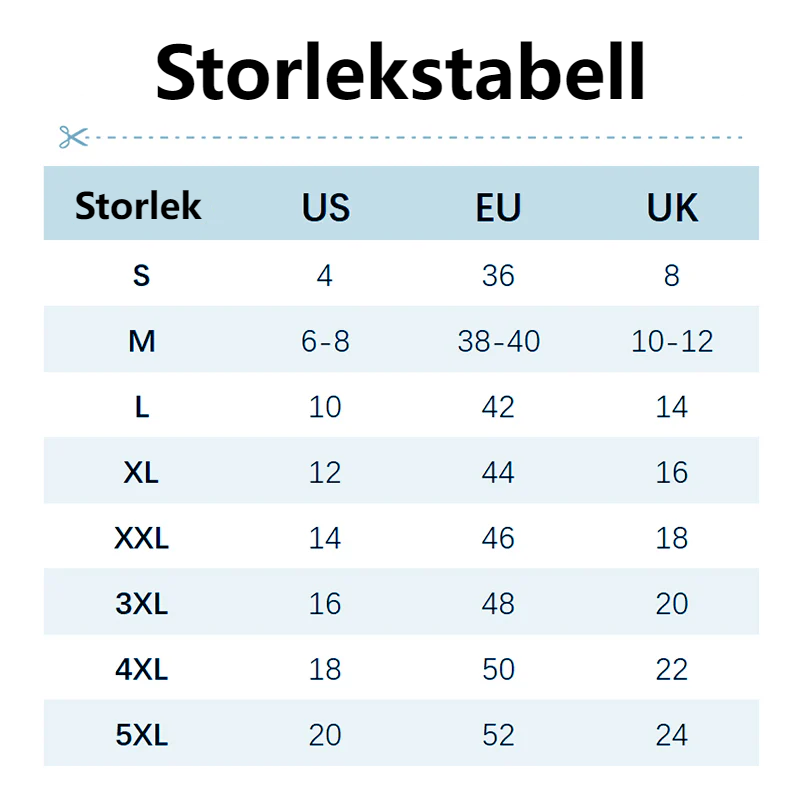Image resolution: width=800 pixels, height=800 pixels.
Task: Select the Storlek column header
Action: tap(138, 206)
